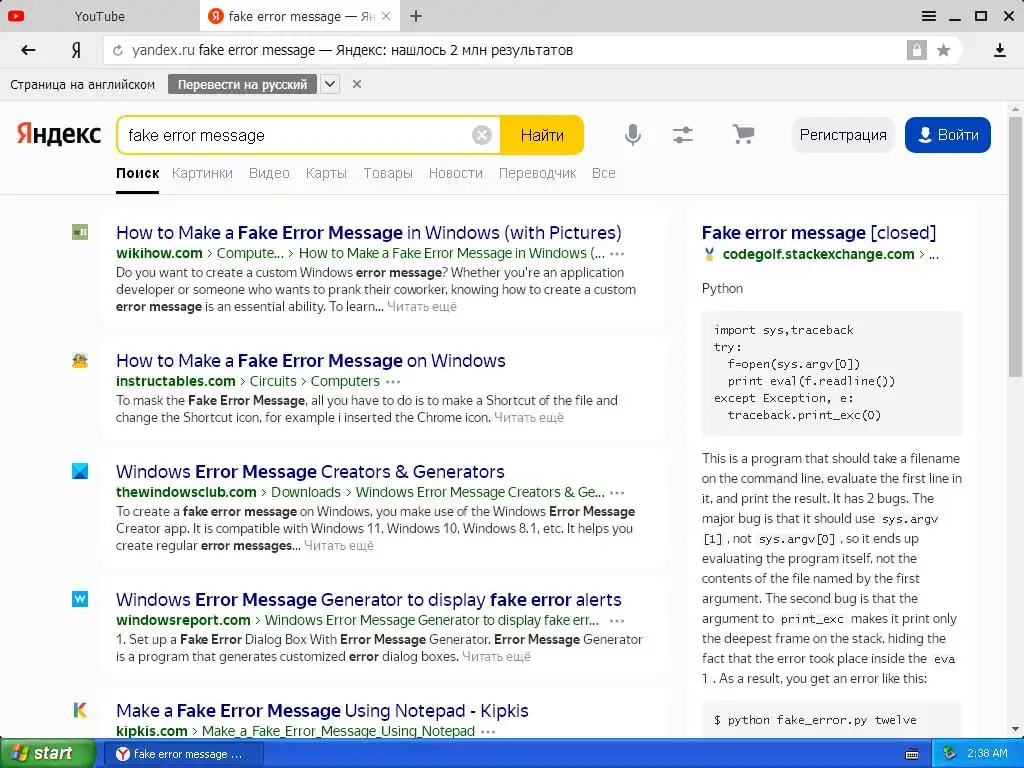Open options dots for kipkis result
The width and height of the screenshot is (1024, 768).
coord(488,731)
